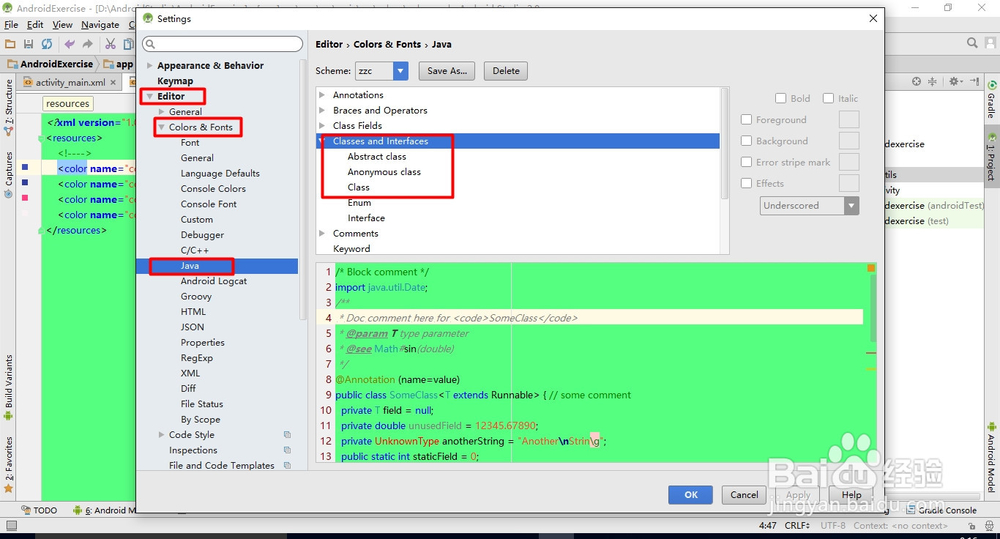Screen dimensions: 1000x539
Task: Click the Foreground color swatch box
Action: (x=849, y=119)
